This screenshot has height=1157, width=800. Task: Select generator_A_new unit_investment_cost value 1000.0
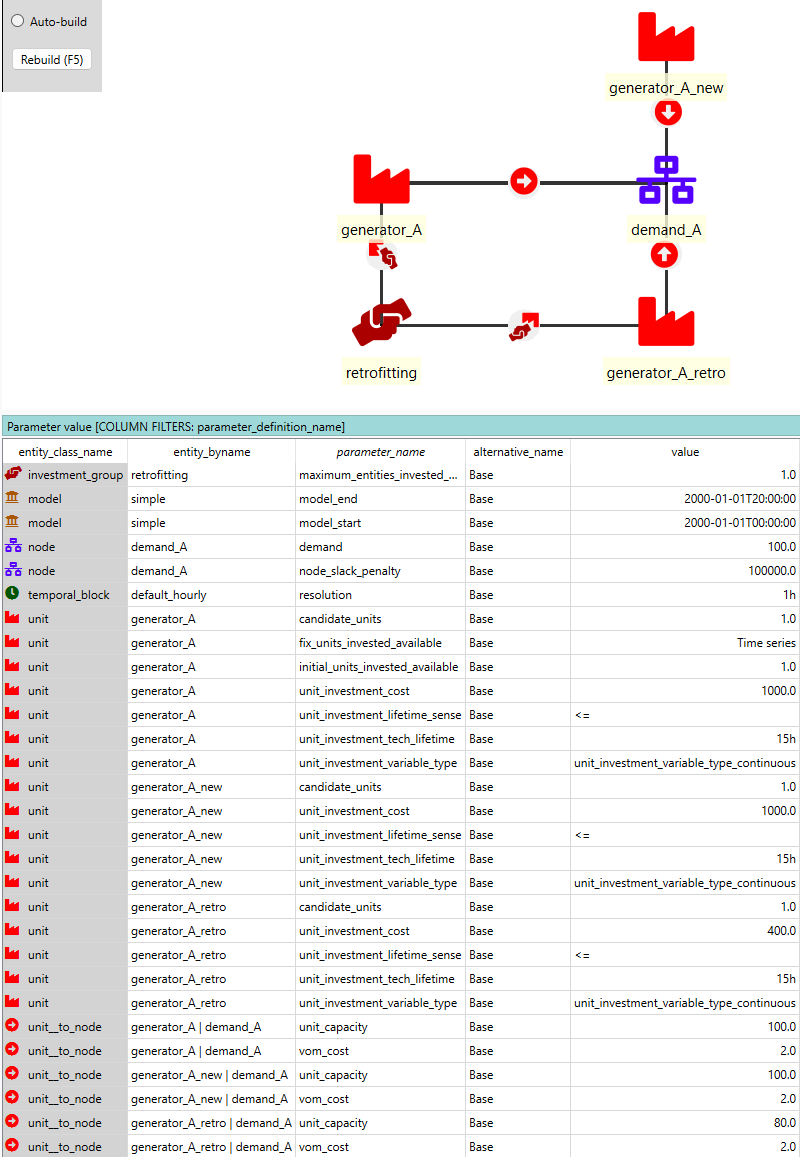685,811
